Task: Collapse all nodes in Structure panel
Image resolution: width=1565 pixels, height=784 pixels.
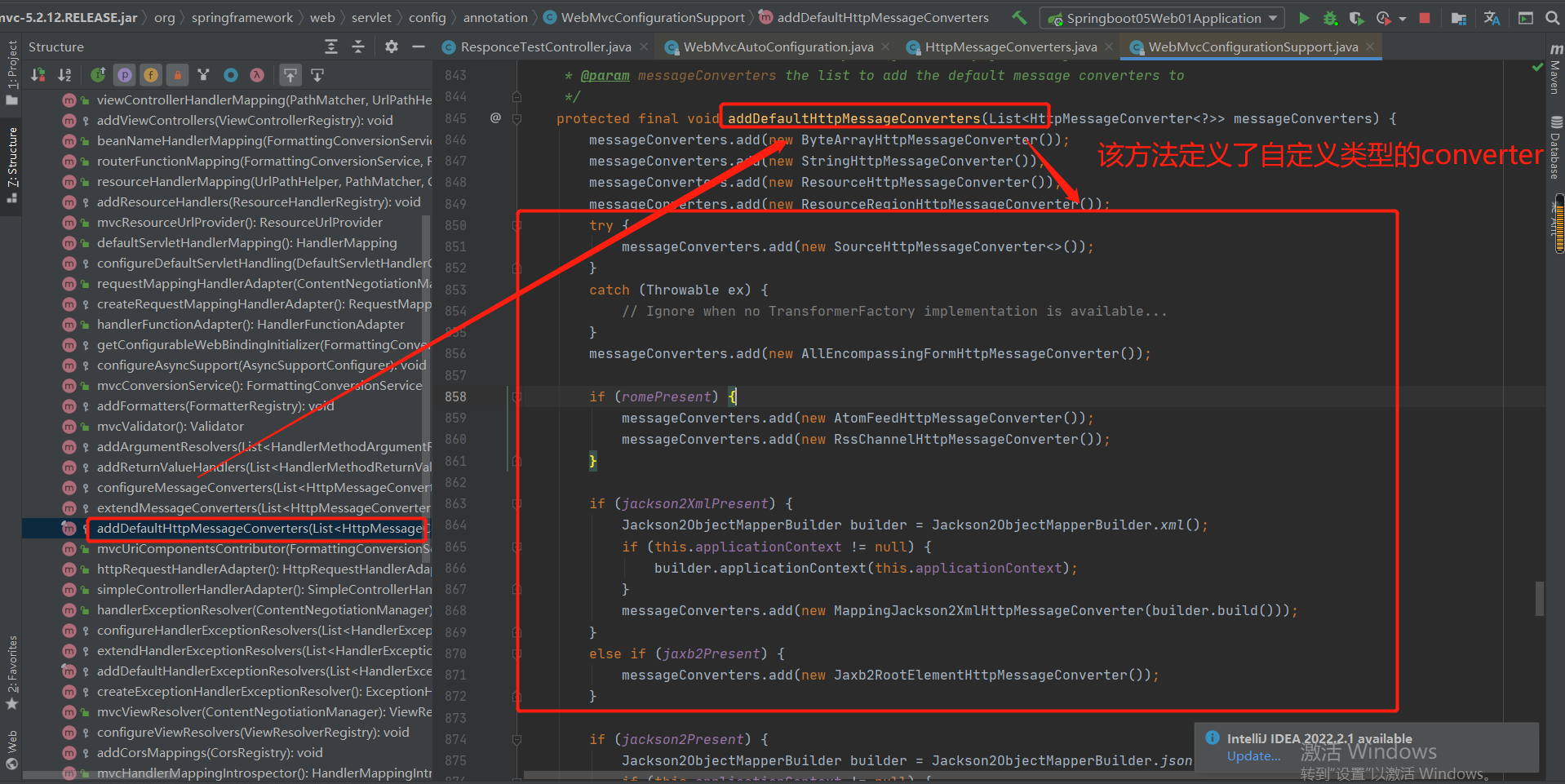Action: 358,47
